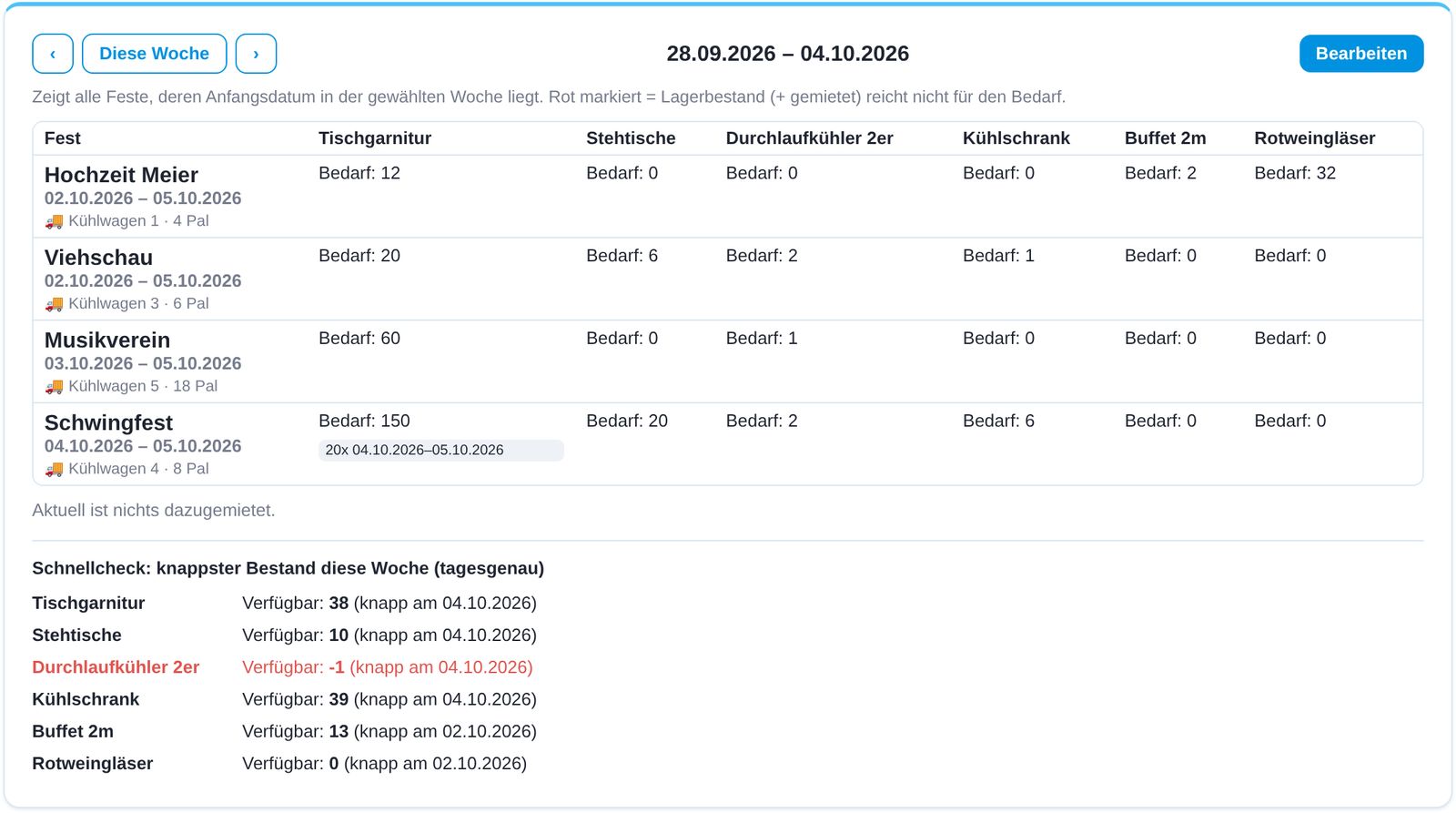Click Bedarf: 6 Stehtische for Viehschau
Image resolution: width=1456 pixels, height=813 pixels.
(622, 256)
